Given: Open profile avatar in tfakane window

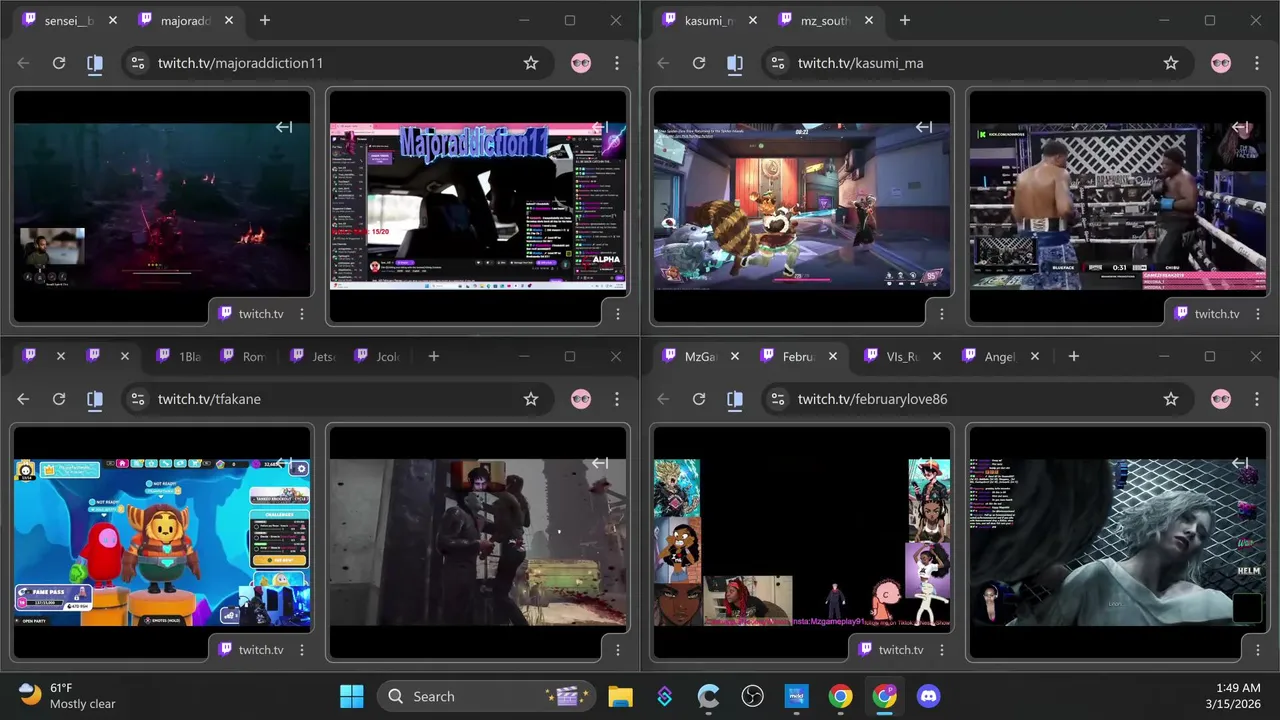Looking at the screenshot, I should (x=581, y=399).
